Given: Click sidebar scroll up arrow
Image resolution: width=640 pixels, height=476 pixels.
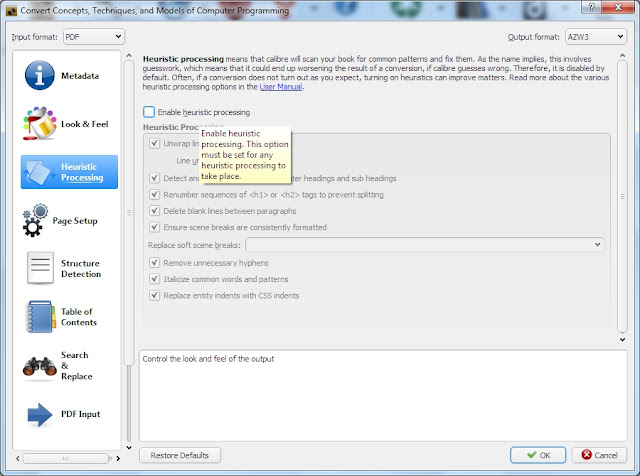Looking at the screenshot, I should [x=129, y=56].
